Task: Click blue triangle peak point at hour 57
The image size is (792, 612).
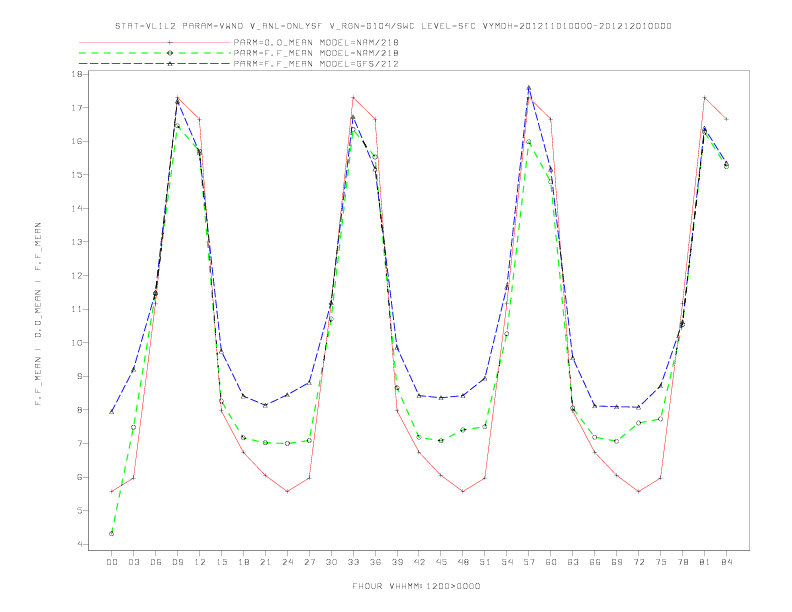Action: coord(529,88)
